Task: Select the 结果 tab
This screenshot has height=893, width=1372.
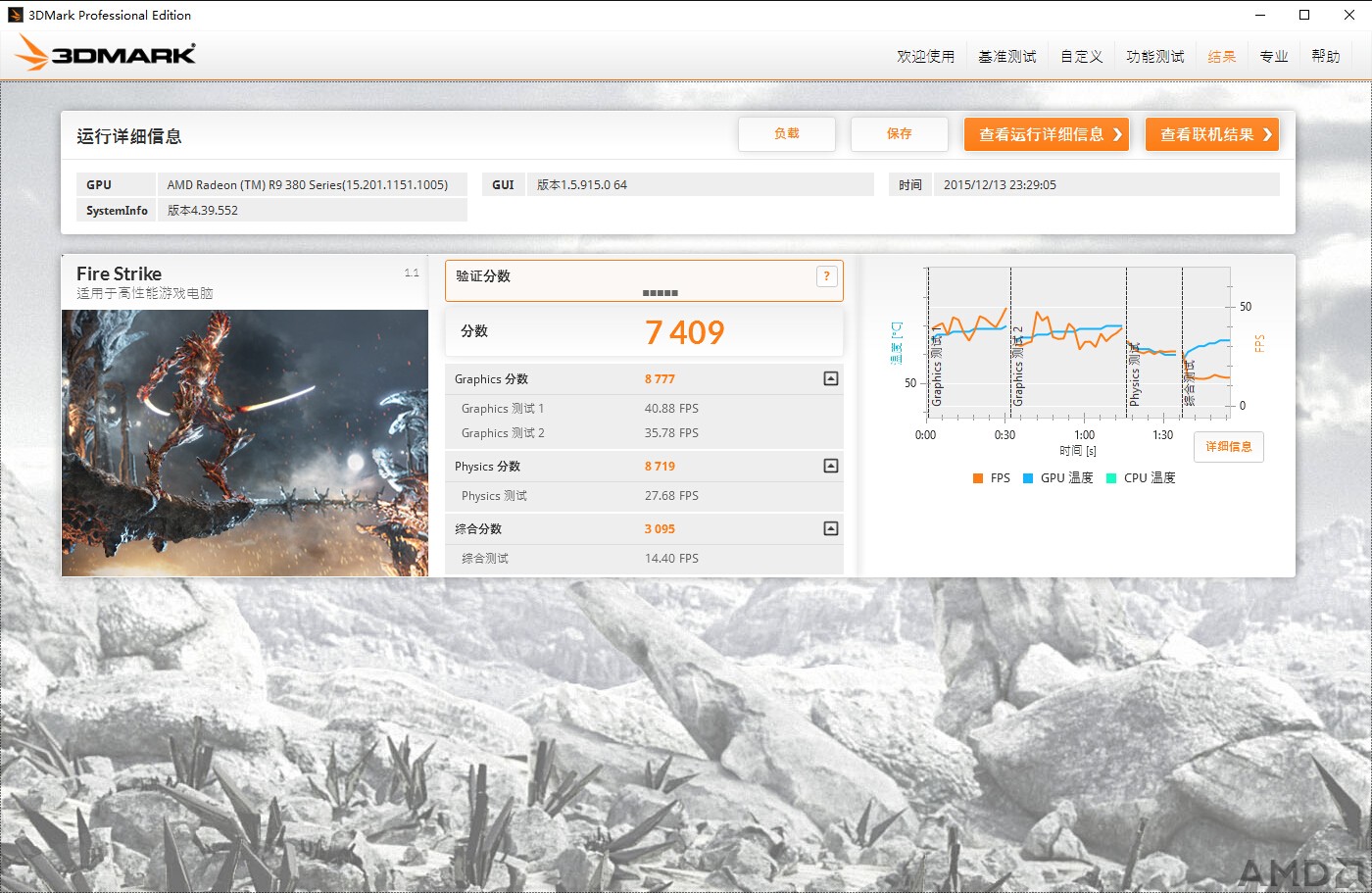Action: click(x=1221, y=57)
